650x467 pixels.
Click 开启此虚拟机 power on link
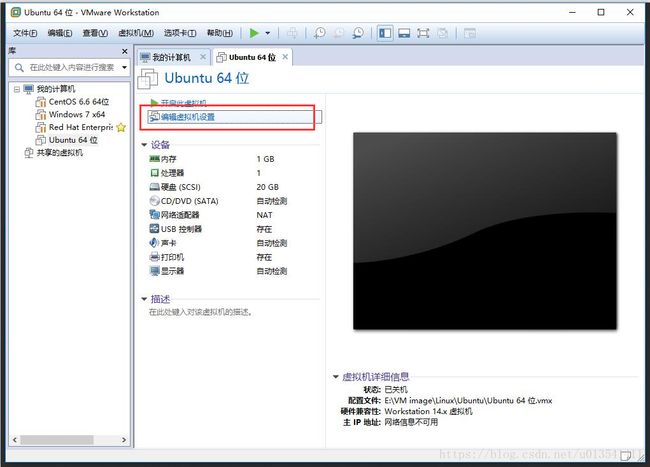click(x=183, y=103)
